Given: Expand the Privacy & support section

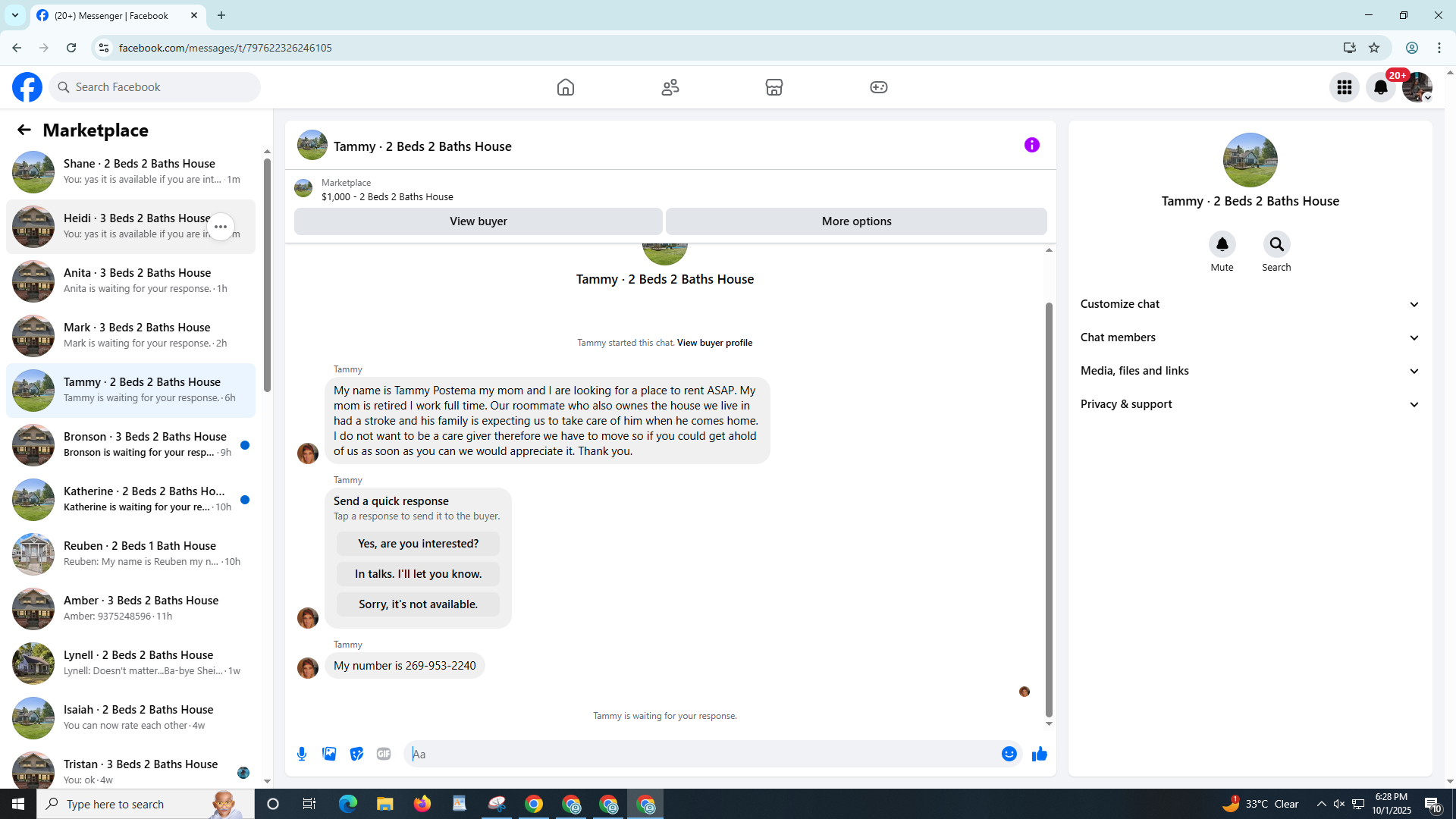Looking at the screenshot, I should point(1250,404).
